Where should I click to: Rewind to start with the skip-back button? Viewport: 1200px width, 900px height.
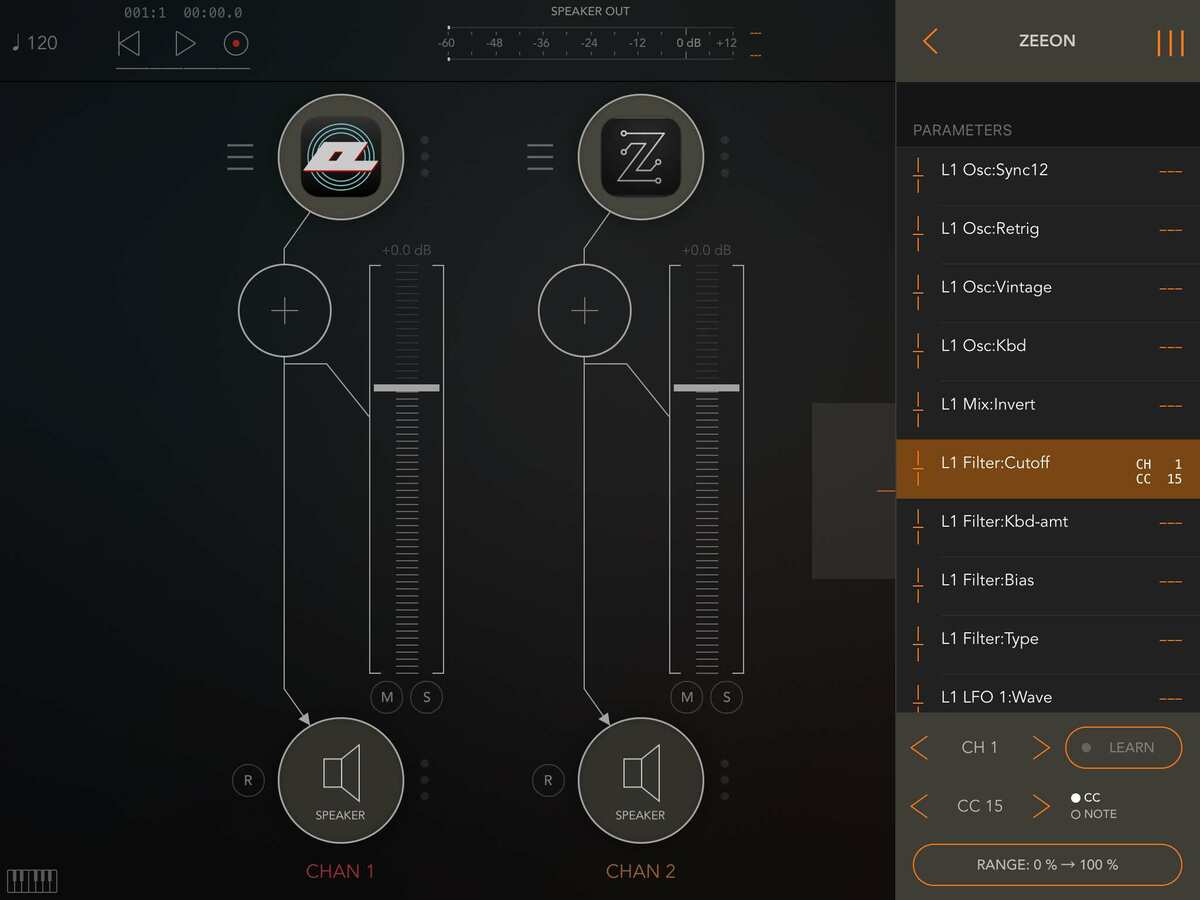click(129, 43)
